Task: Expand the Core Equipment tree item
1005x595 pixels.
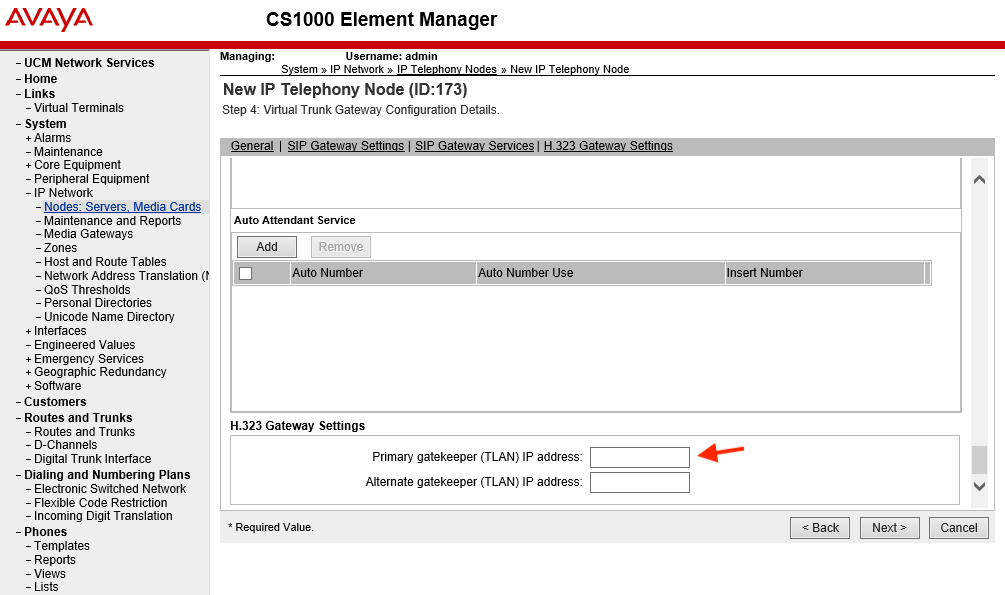Action: coord(28,165)
